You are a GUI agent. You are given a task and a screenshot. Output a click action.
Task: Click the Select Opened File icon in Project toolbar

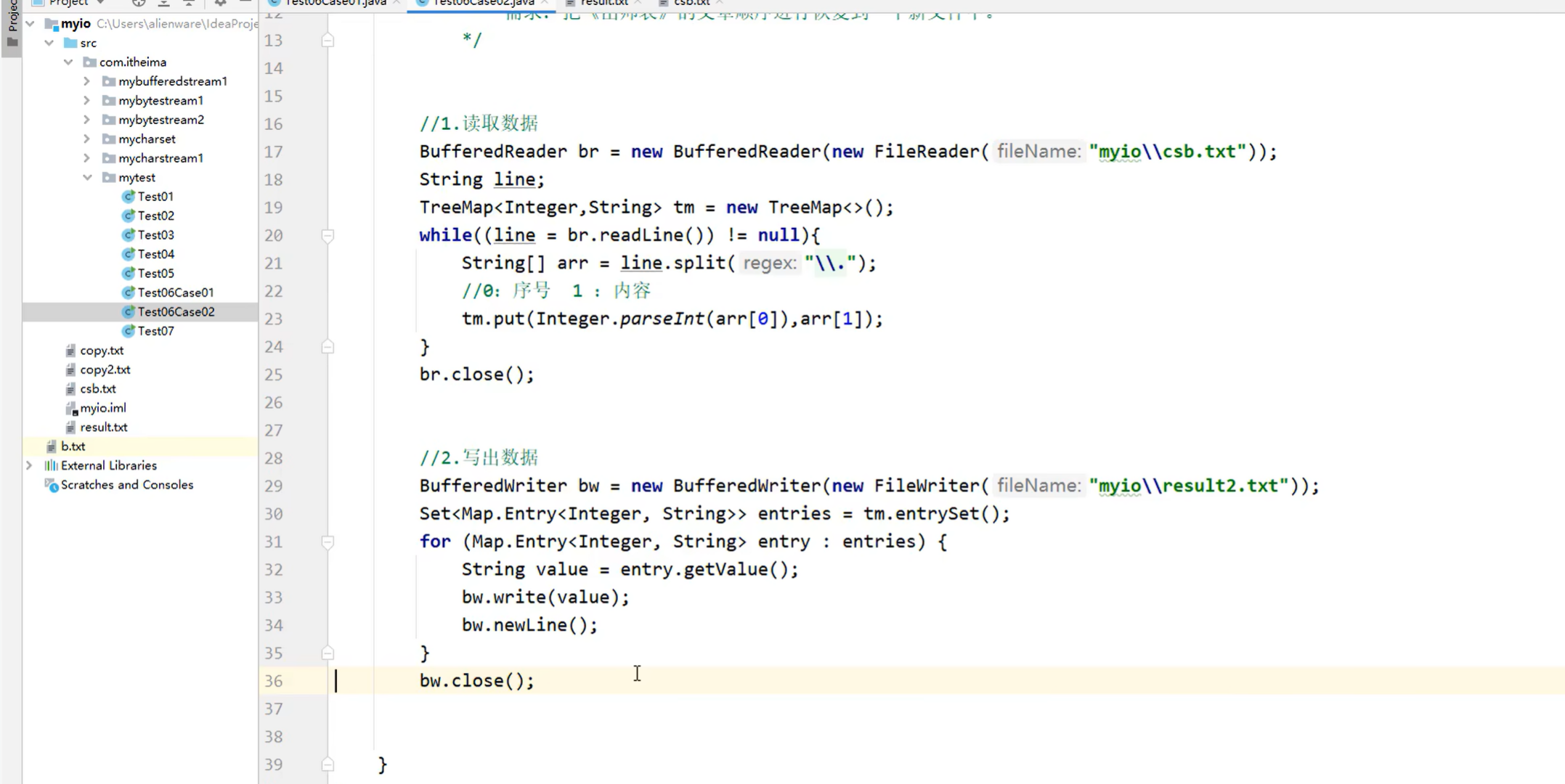pyautogui.click(x=138, y=4)
